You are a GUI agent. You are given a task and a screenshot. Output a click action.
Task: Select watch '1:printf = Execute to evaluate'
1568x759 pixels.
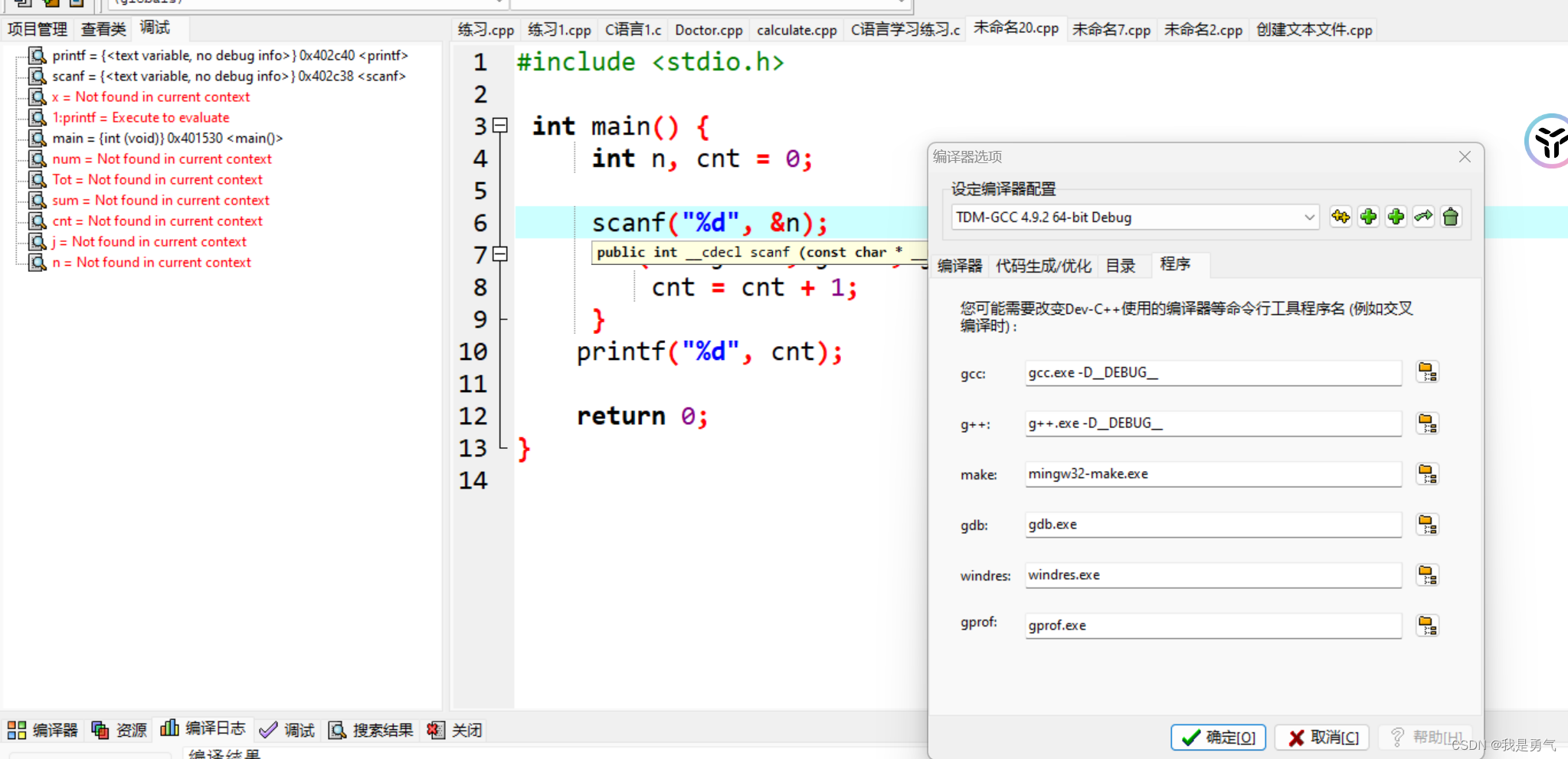coord(141,117)
